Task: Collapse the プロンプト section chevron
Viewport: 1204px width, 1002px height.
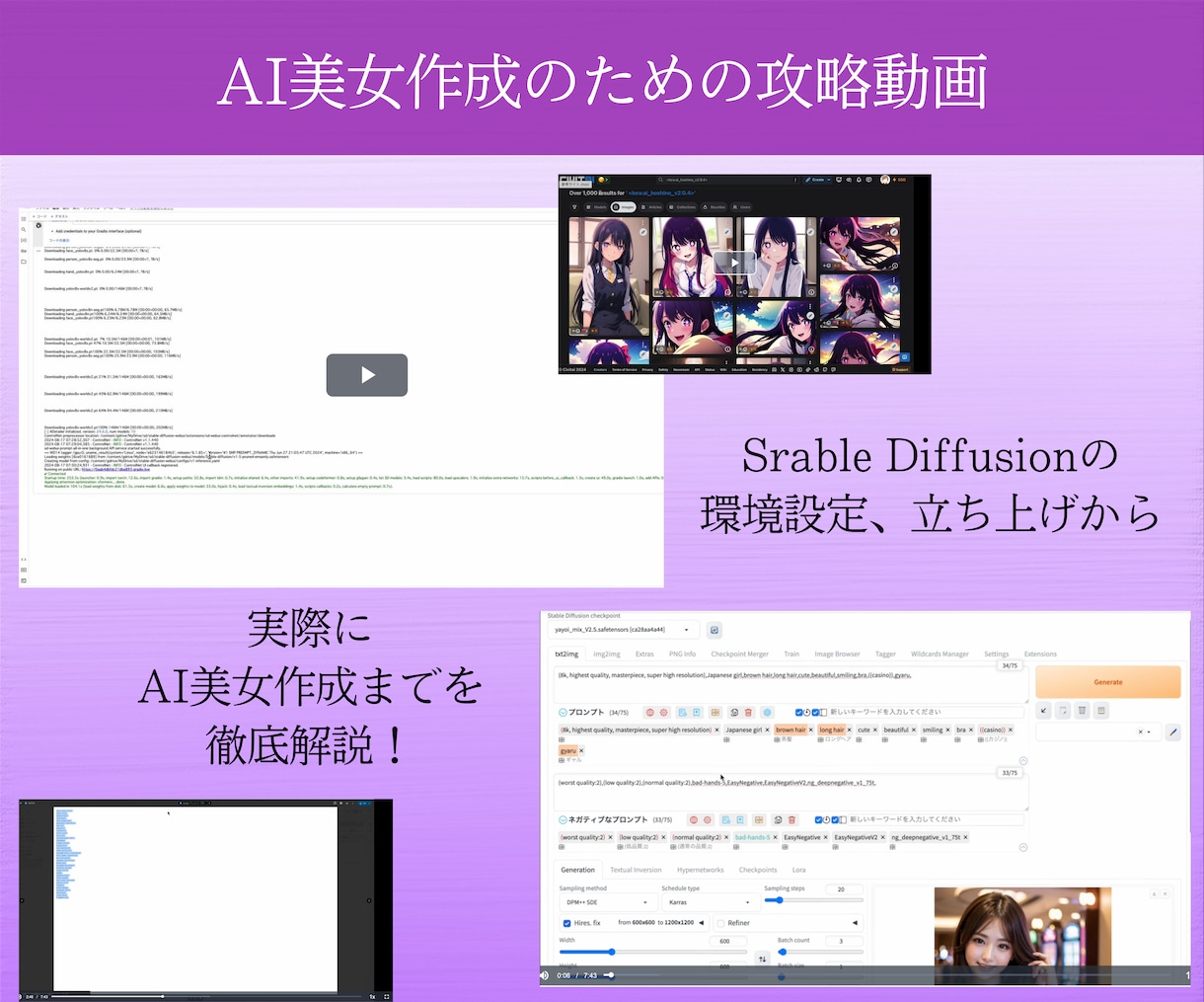Action: pos(563,712)
